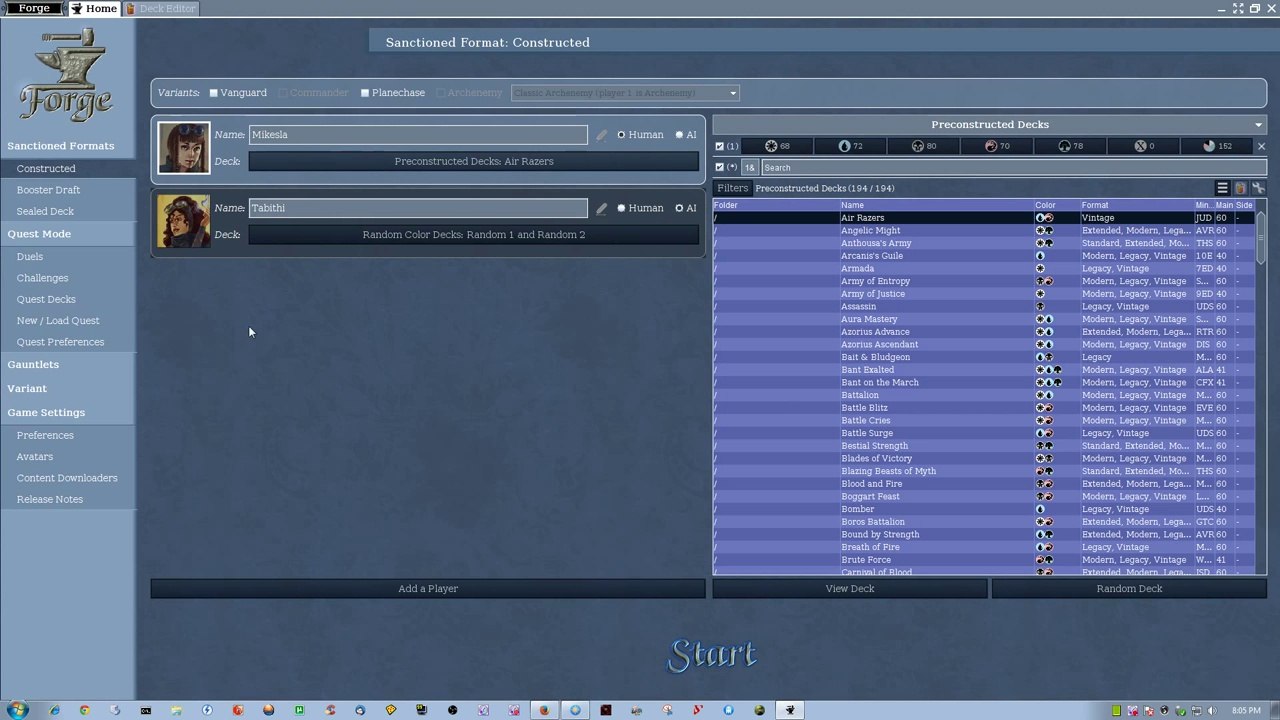Switch to Home tab
Screen dimensions: 1280x720
coord(93,8)
